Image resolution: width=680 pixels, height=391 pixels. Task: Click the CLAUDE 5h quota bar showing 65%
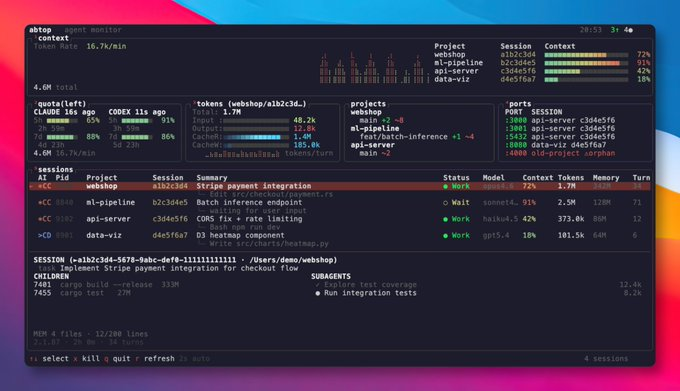[x=62, y=121]
